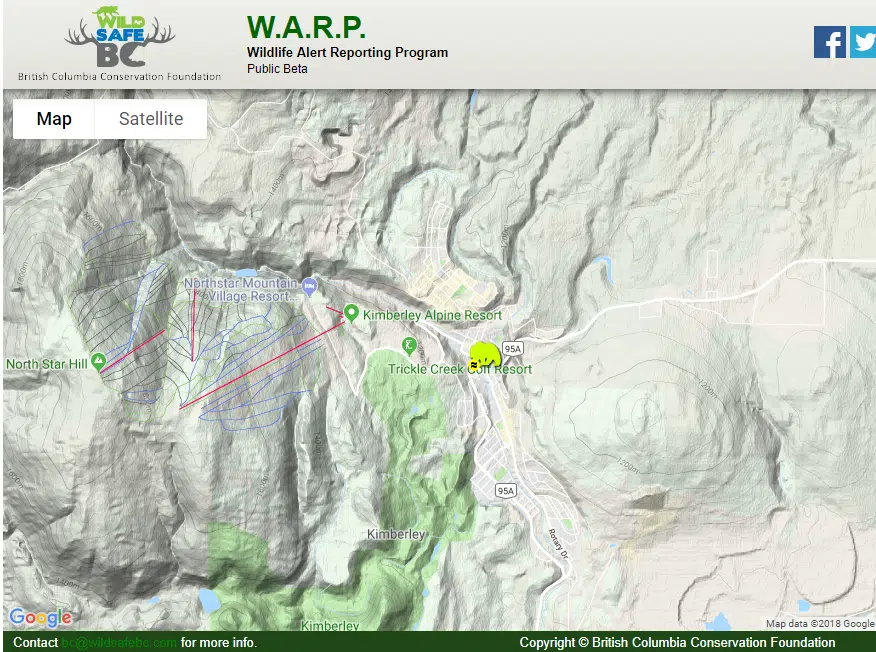Switch to Satellite view tab
The image size is (876, 652).
[151, 119]
